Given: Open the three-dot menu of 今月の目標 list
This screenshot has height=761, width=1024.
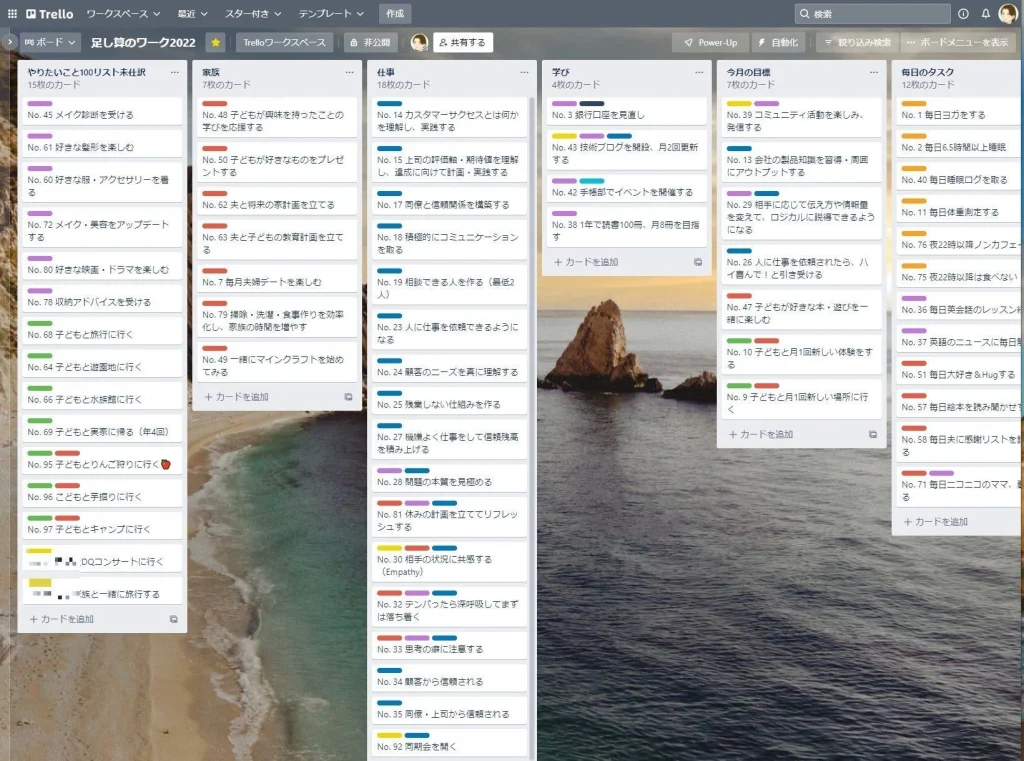Looking at the screenshot, I should 873,72.
